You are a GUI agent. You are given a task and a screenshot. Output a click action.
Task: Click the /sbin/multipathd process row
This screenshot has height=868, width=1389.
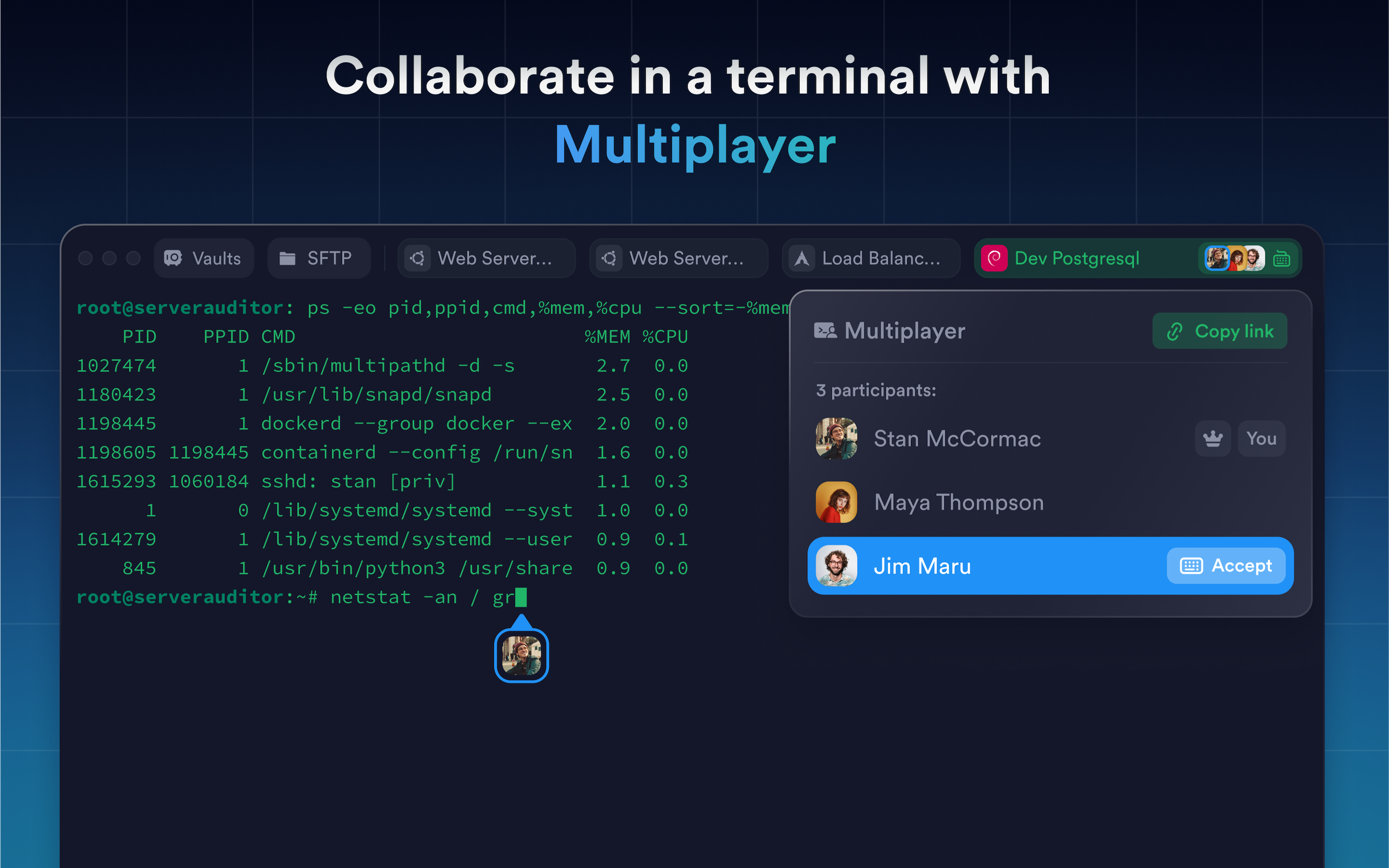[x=382, y=366]
